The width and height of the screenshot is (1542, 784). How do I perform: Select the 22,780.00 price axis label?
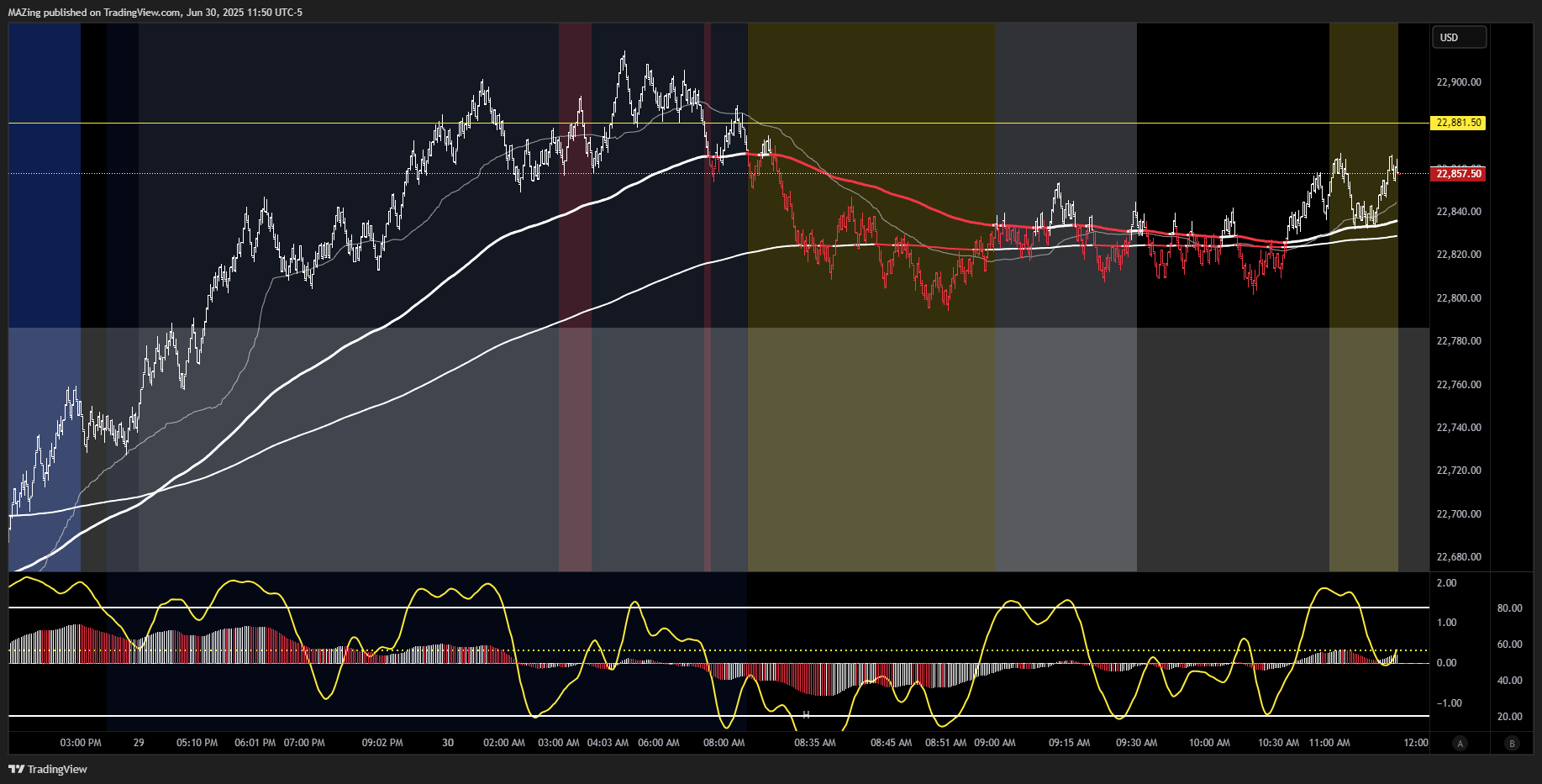(1459, 341)
